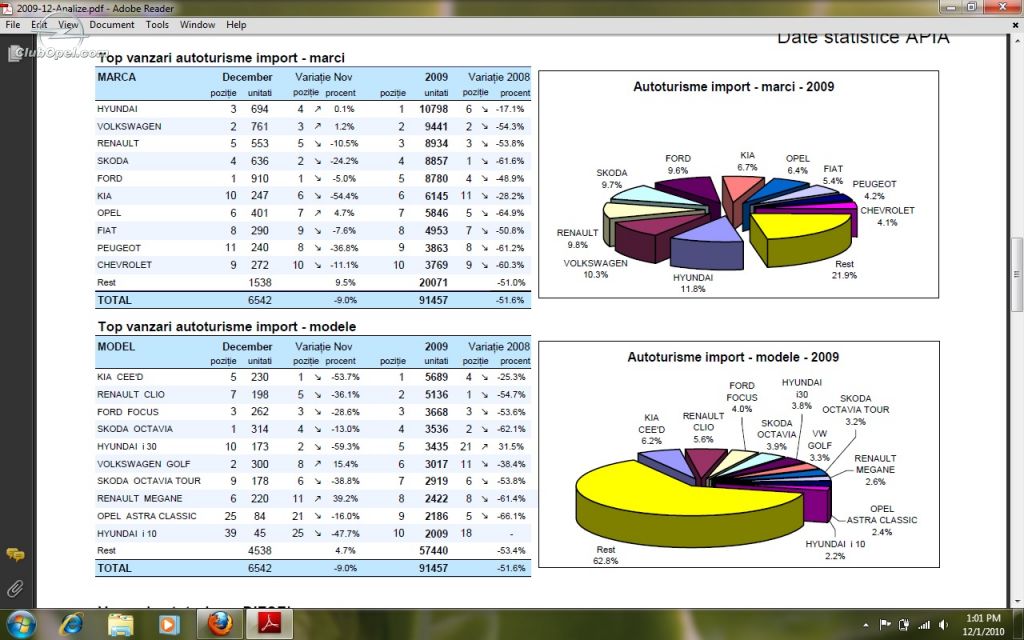Open the File menu
1024x640 pixels.
tap(12, 25)
